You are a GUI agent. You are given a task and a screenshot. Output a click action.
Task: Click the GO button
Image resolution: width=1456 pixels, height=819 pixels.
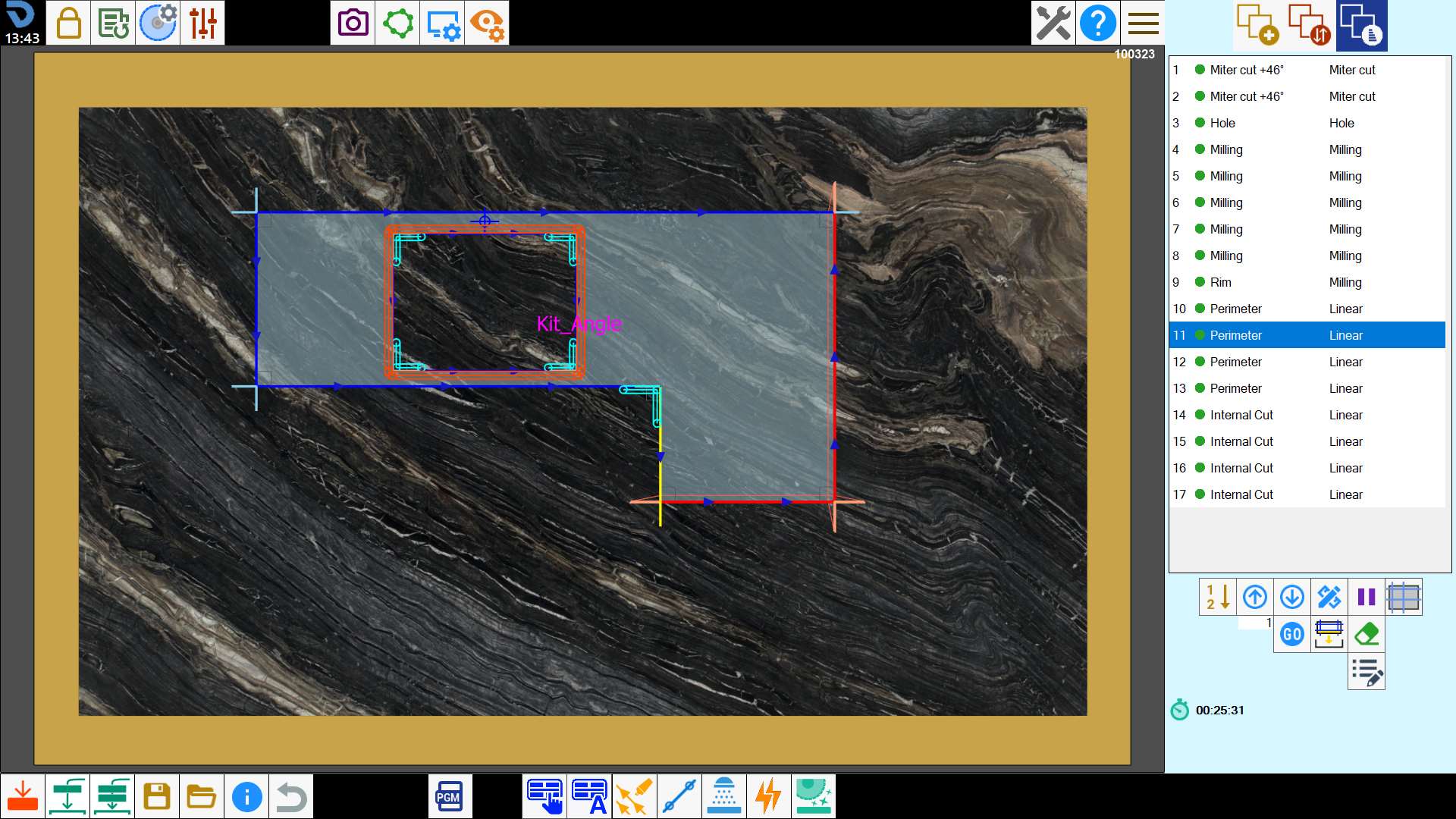(1292, 634)
